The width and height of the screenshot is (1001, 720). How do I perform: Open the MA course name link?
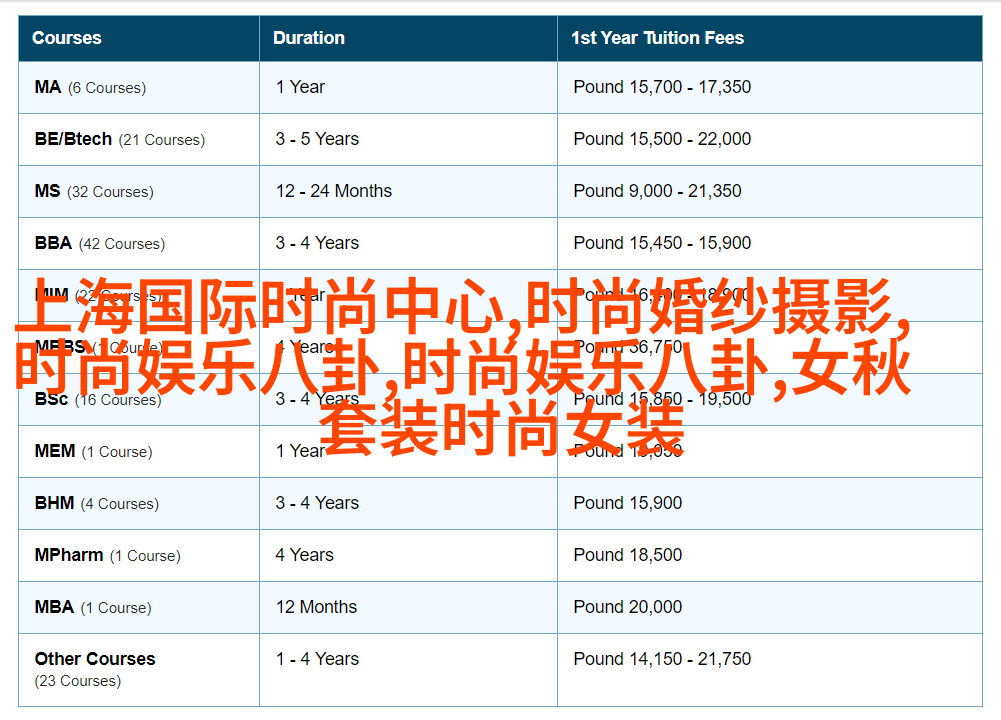tap(48, 87)
